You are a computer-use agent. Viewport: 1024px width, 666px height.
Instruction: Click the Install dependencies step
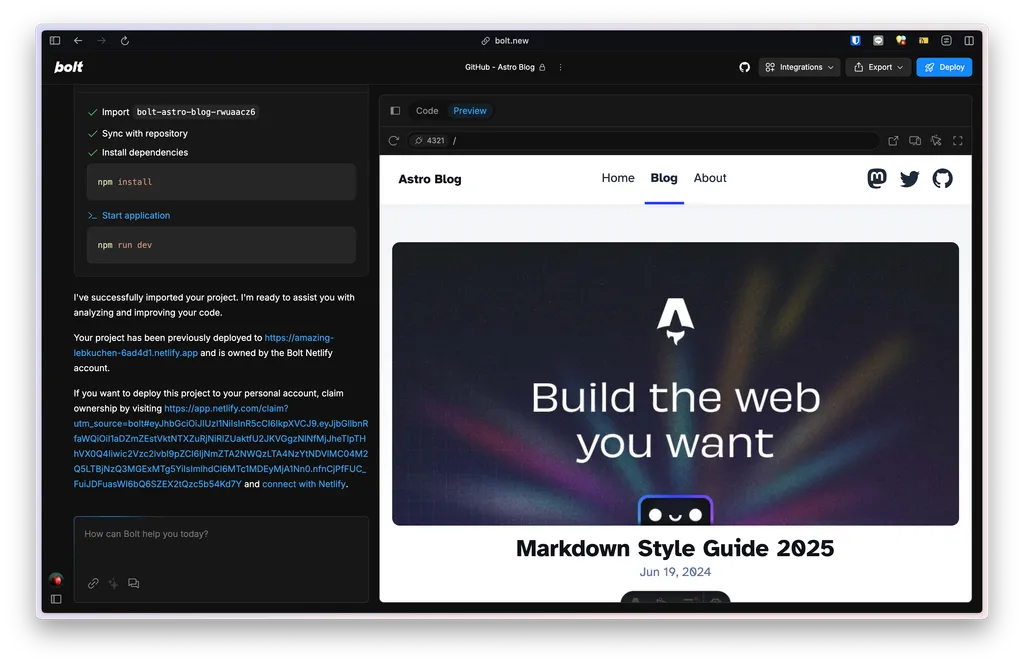coord(144,152)
